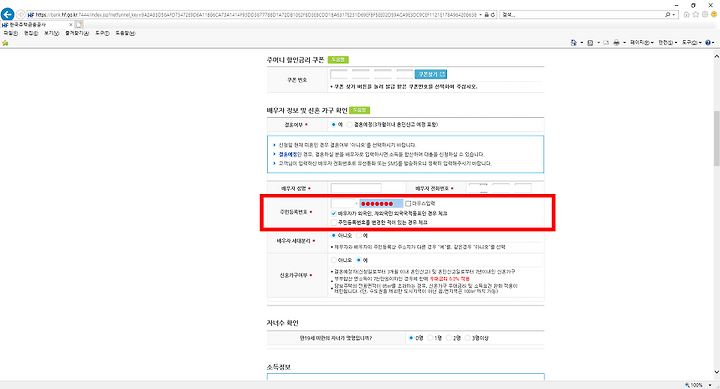
Task: Open the browser home icon
Action: 686,15
